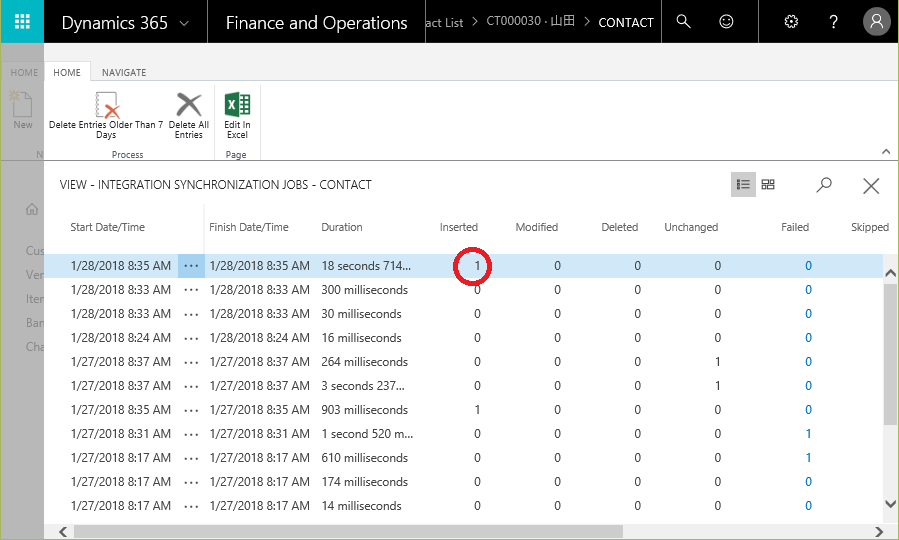
Task: Click the CONTACT breadcrumb
Action: point(626,22)
